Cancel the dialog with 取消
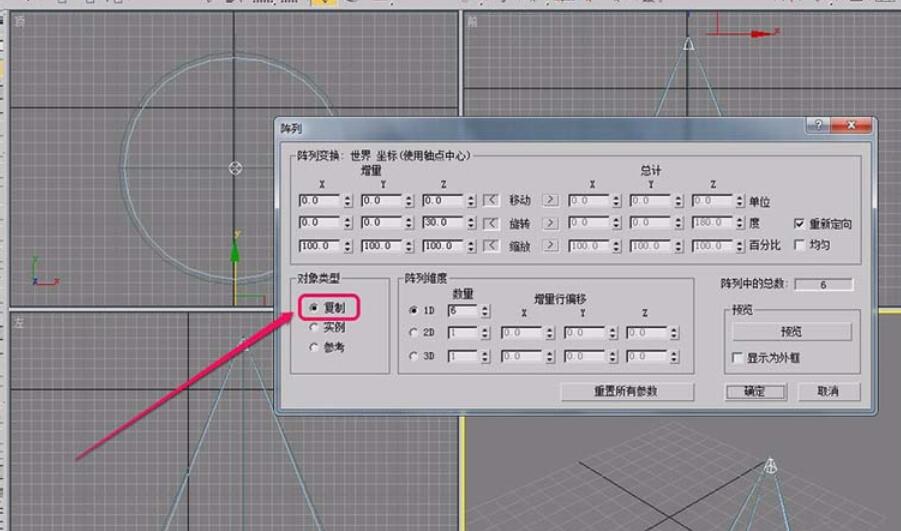Viewport: 901px width, 531px height. point(829,391)
